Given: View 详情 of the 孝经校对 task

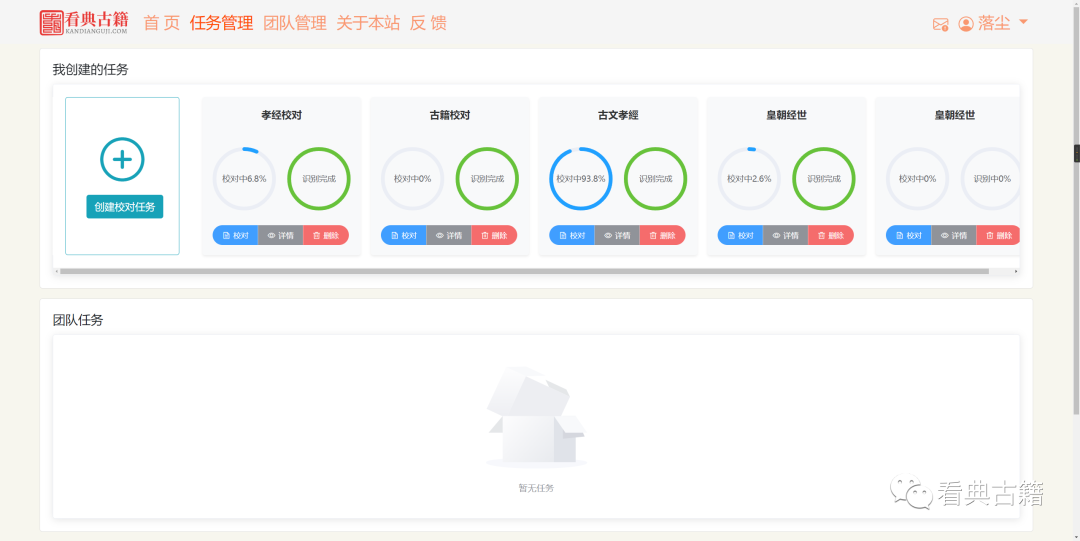Looking at the screenshot, I should coord(280,235).
